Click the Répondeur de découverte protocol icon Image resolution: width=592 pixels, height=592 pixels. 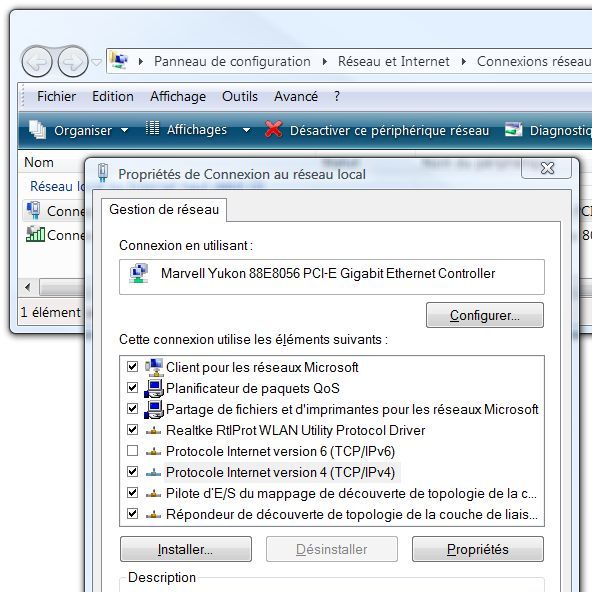tap(153, 515)
